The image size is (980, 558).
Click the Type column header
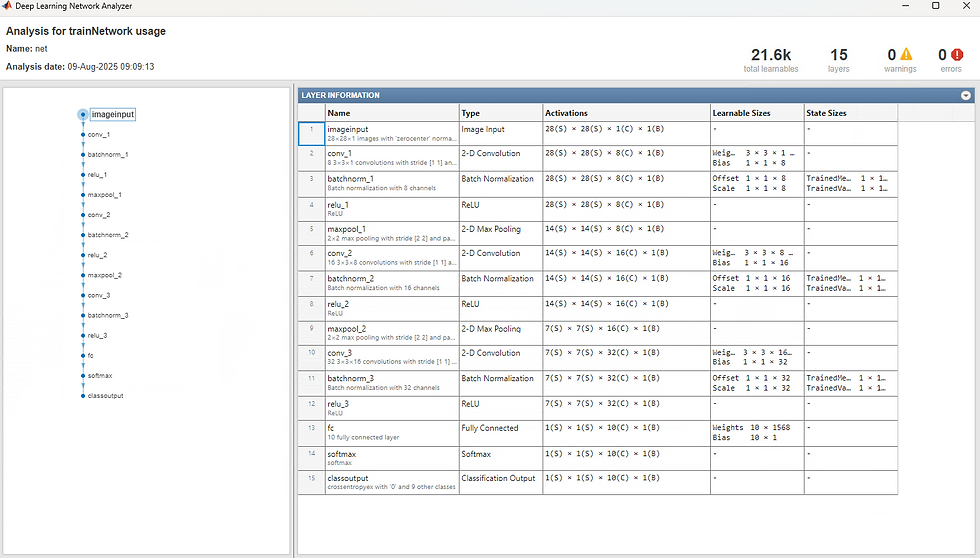coord(501,113)
